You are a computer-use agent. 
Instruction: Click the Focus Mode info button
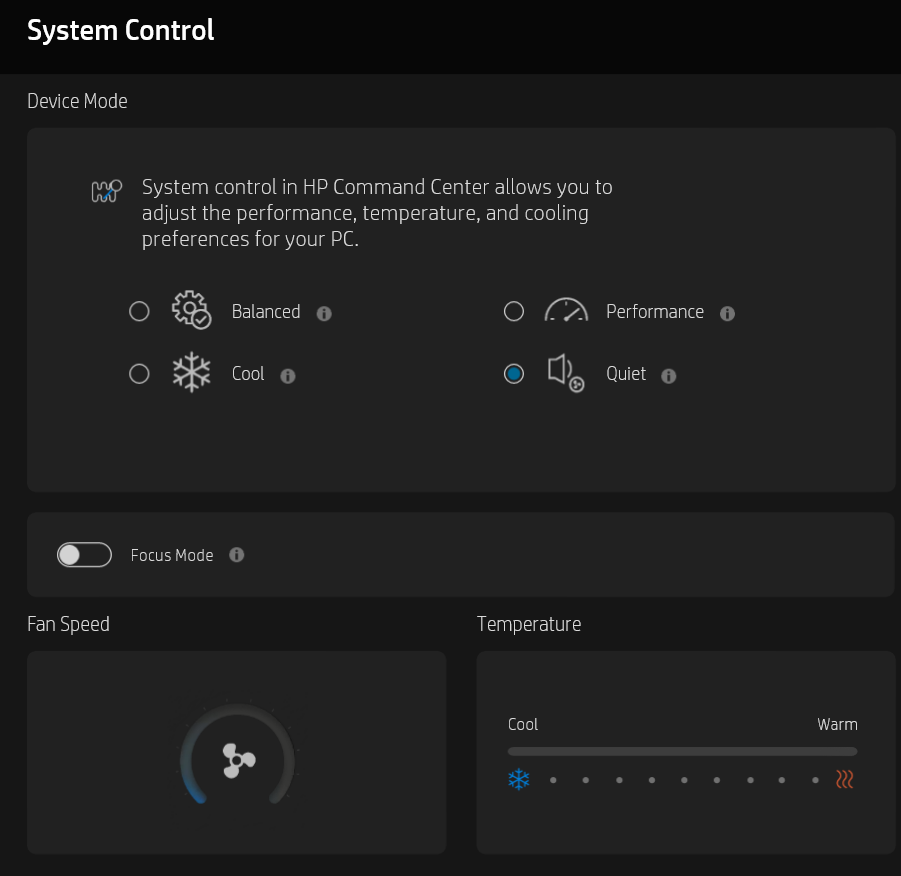click(236, 554)
